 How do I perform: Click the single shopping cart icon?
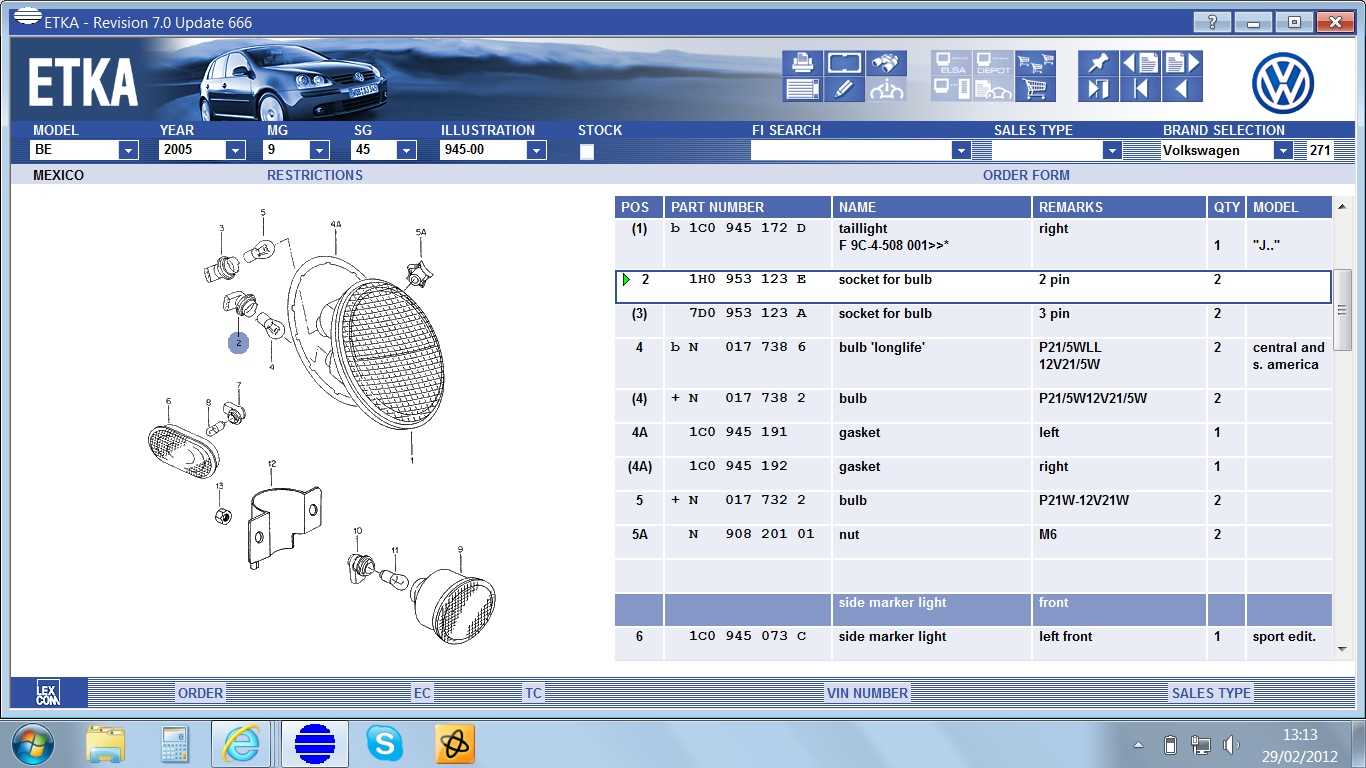point(1035,89)
